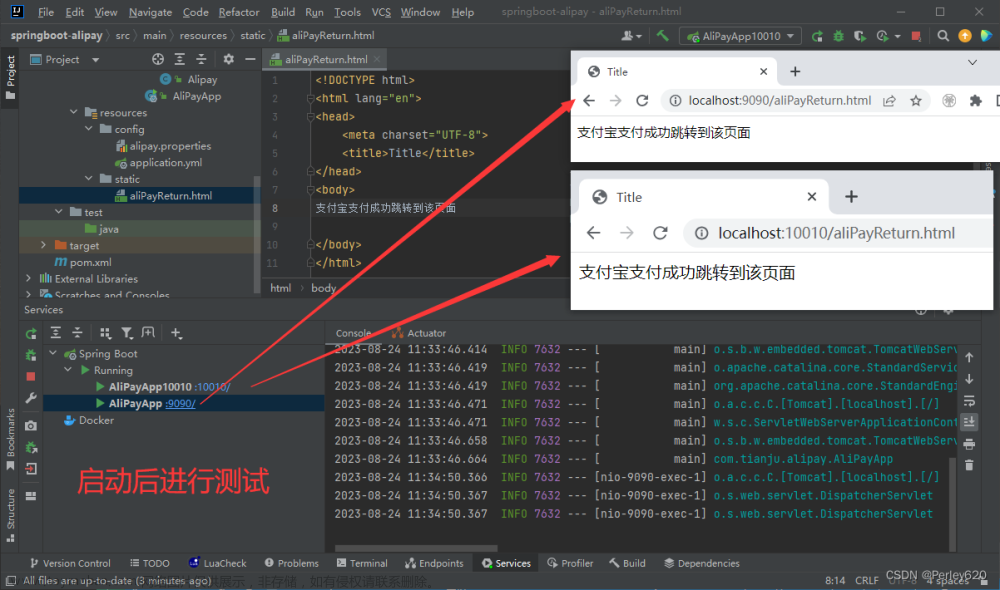Click Select Opened File target icon in Project panel
The height and width of the screenshot is (590, 1000).
click(158, 59)
